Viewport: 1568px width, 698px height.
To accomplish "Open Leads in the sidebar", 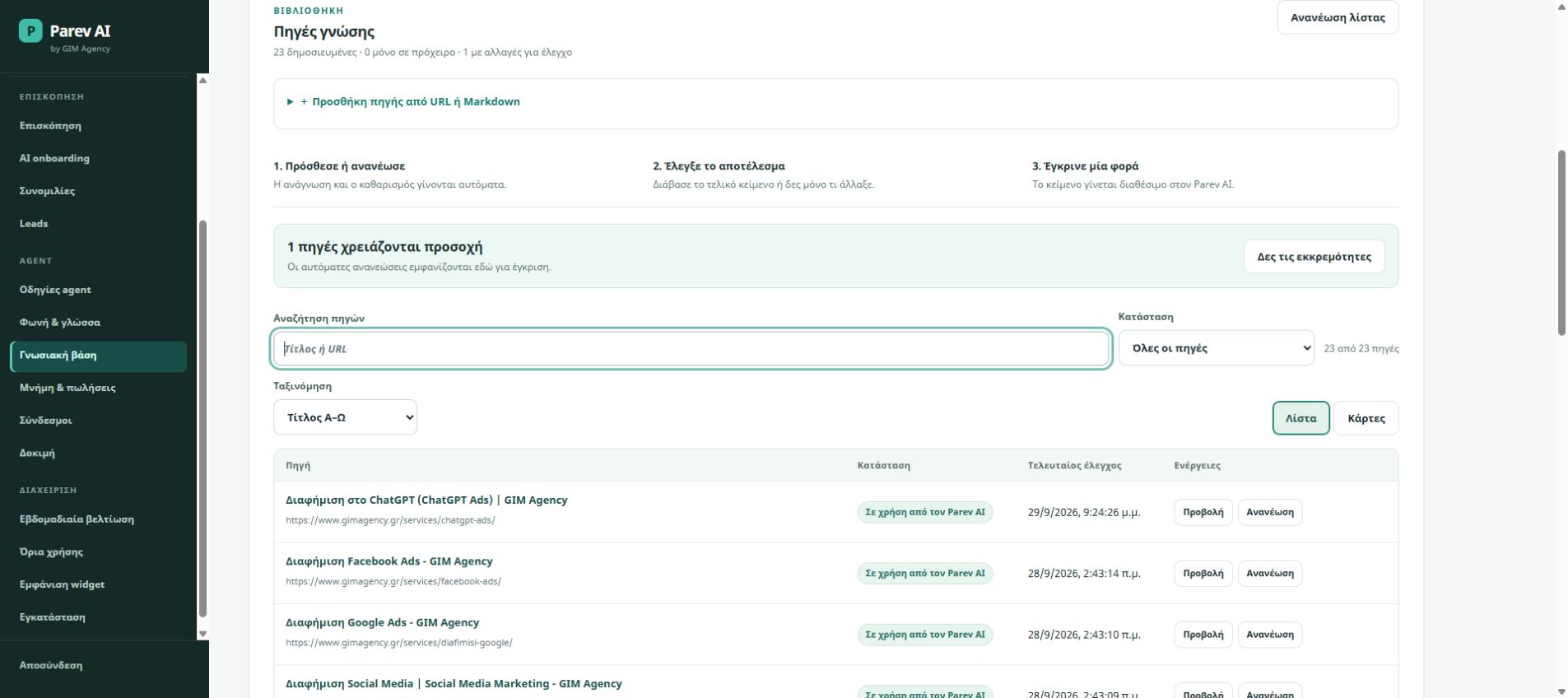I will coord(34,223).
